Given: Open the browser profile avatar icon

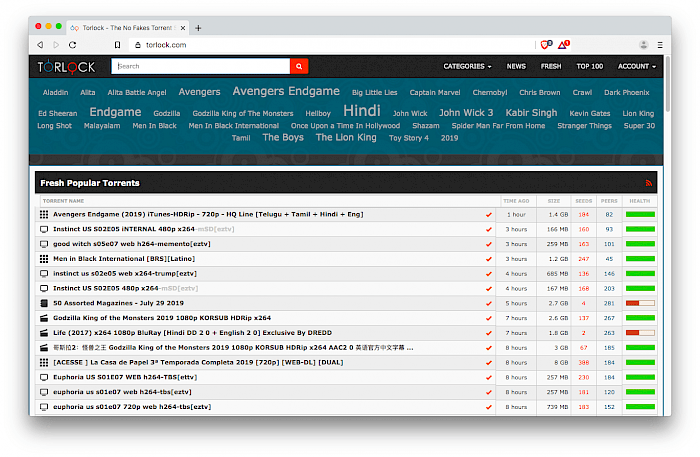Looking at the screenshot, I should coord(643,45).
